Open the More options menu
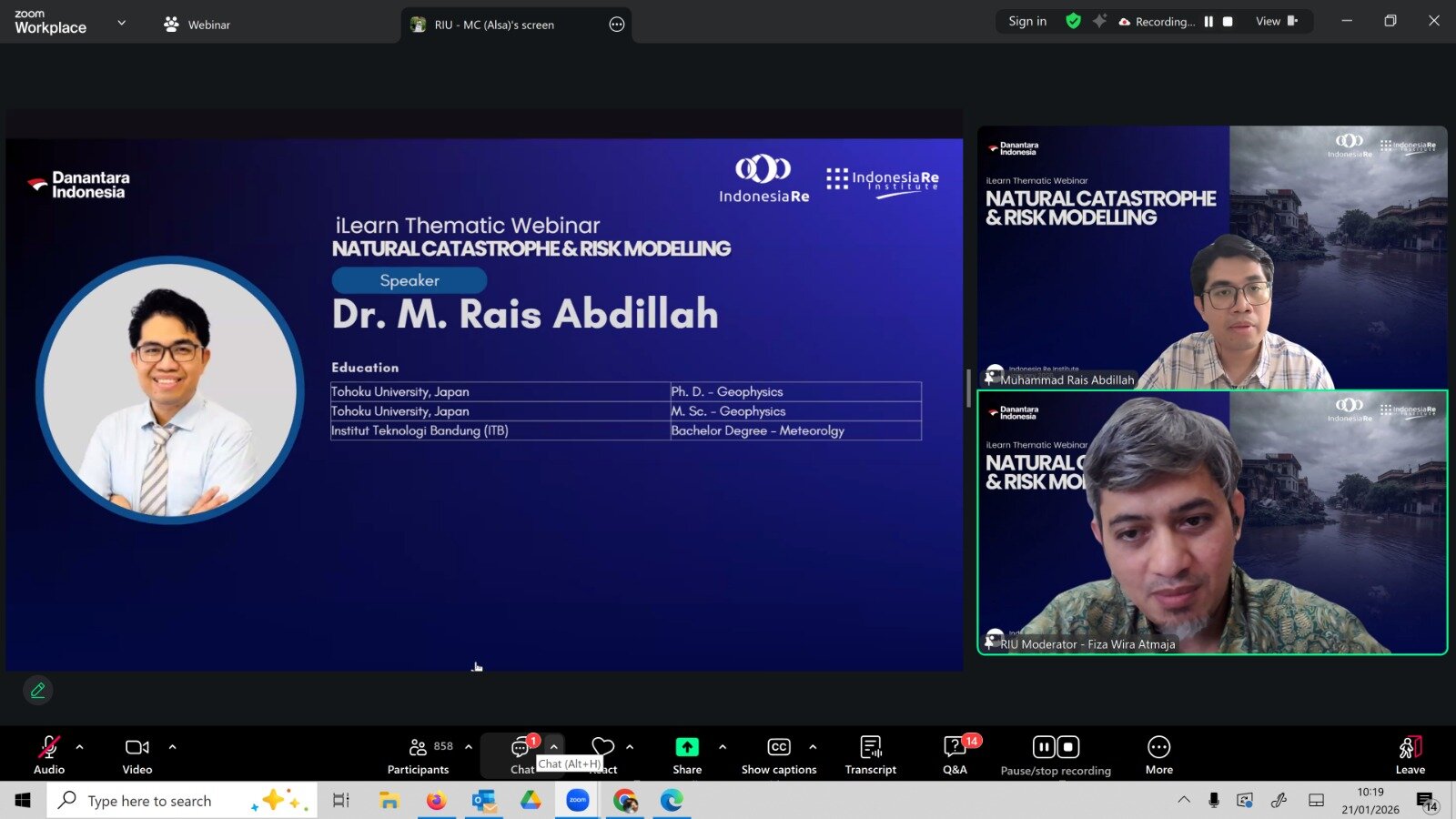 tap(1158, 755)
